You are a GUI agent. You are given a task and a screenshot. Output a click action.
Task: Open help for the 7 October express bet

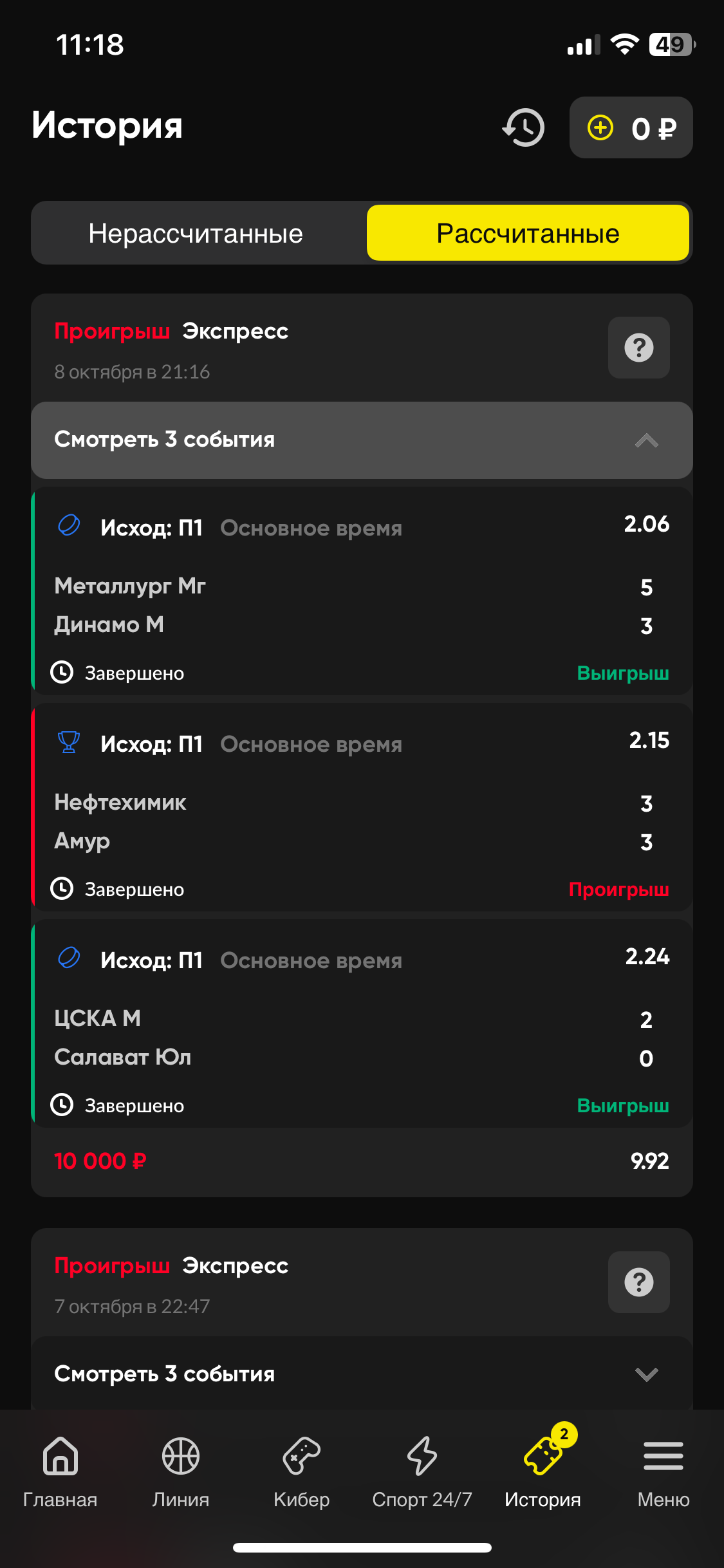click(x=638, y=1282)
